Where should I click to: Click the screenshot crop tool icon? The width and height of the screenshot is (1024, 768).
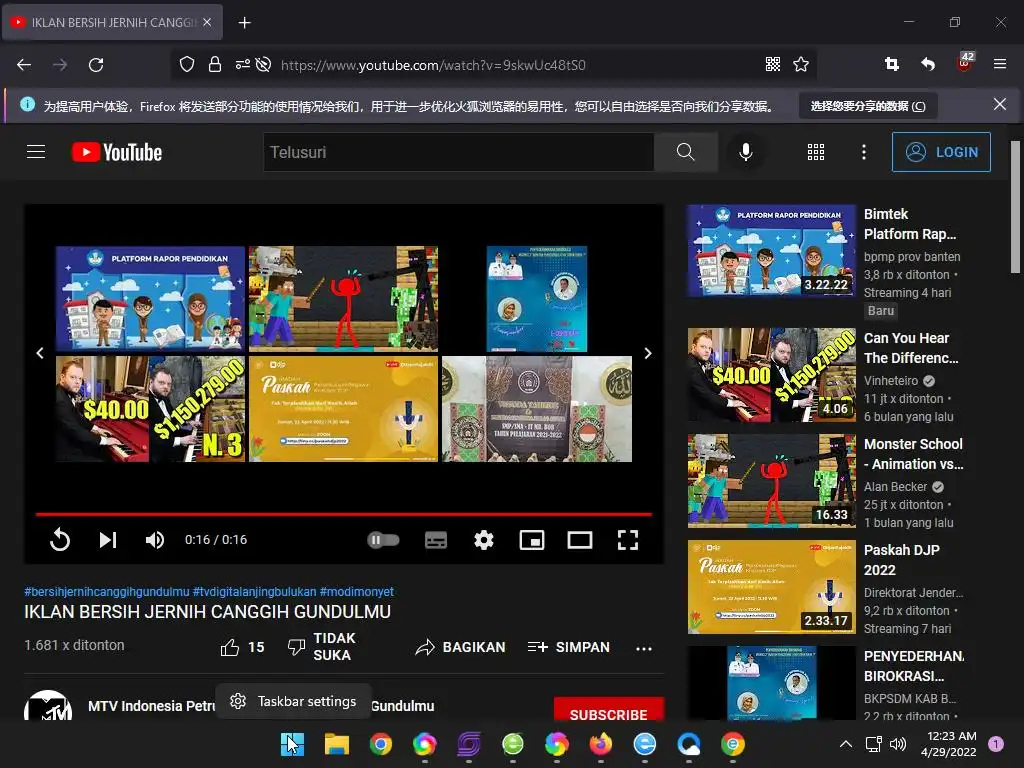pyautogui.click(x=891, y=64)
